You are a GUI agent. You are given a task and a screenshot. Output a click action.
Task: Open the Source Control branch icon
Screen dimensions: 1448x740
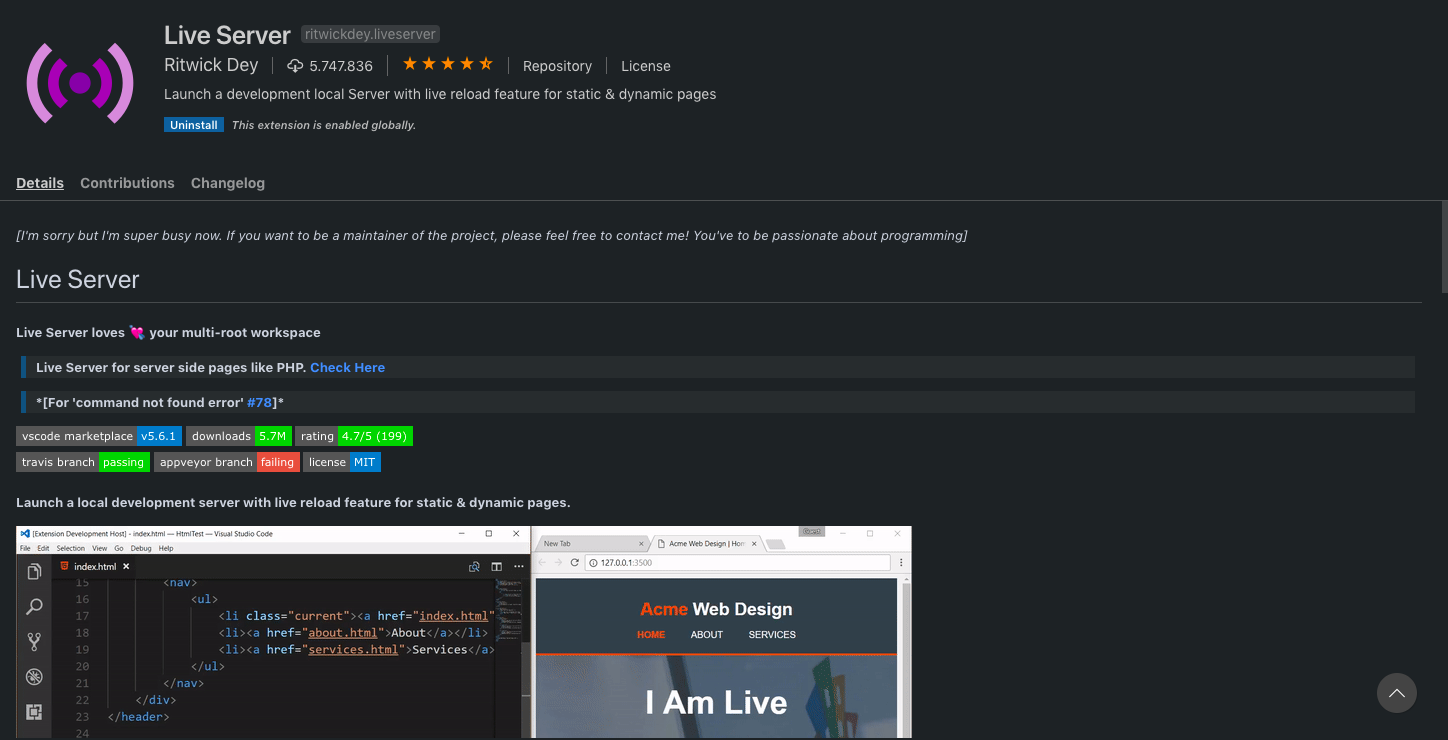click(33, 641)
